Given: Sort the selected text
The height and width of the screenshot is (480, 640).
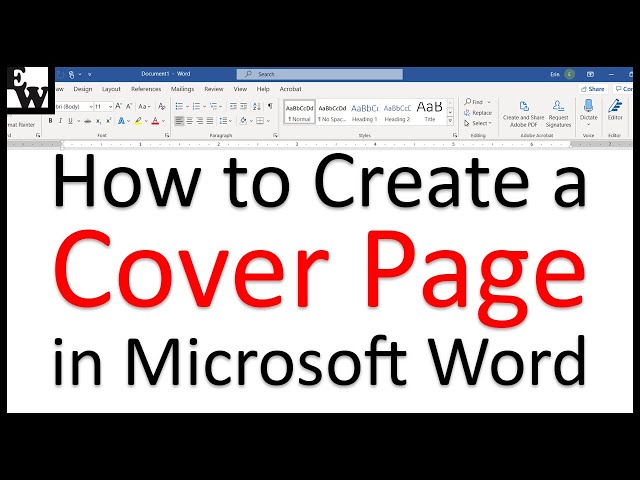Looking at the screenshot, I should pyautogui.click(x=256, y=107).
